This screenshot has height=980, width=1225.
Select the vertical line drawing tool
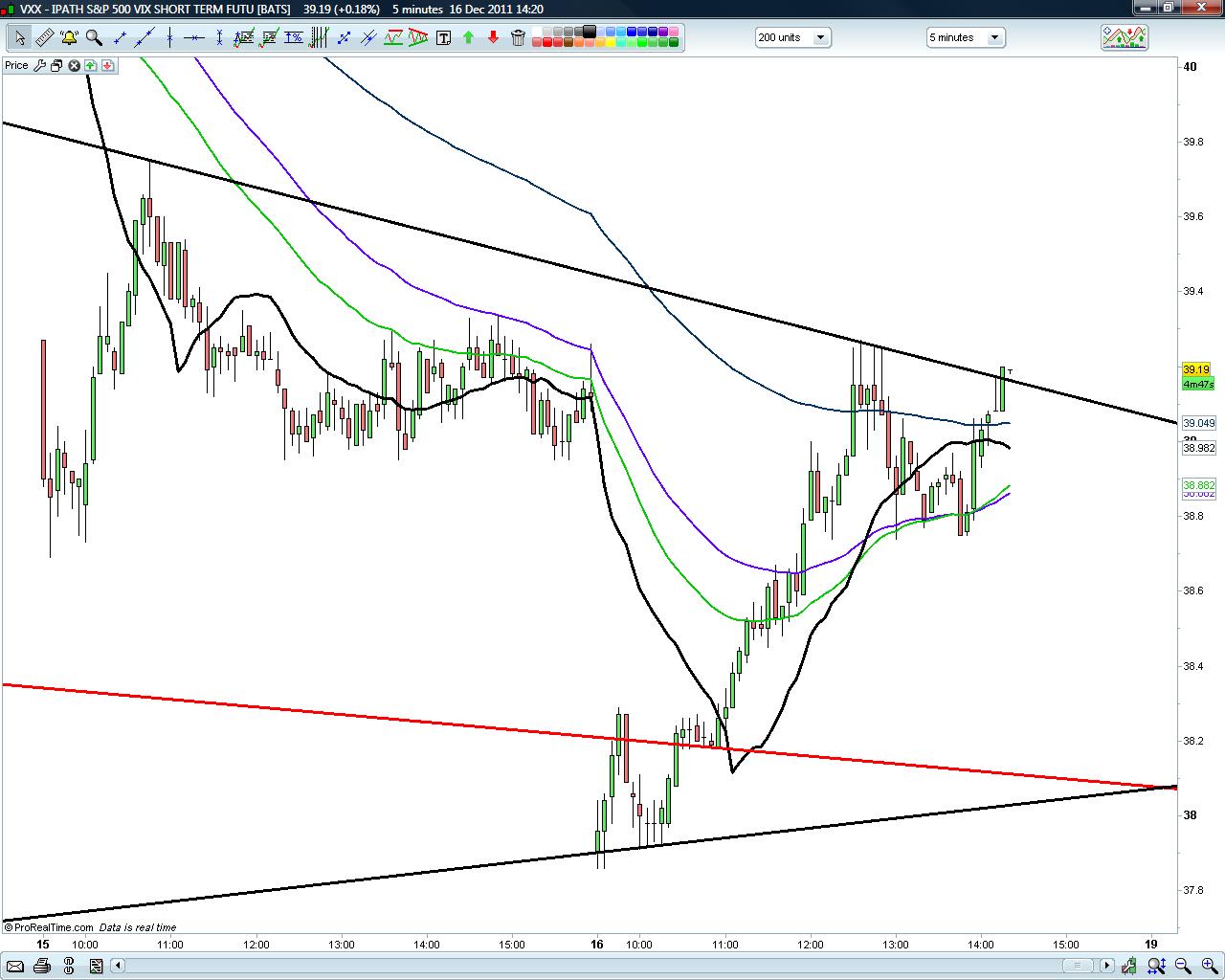point(169,38)
